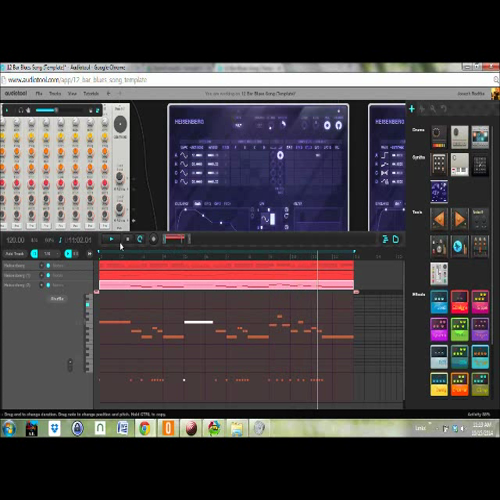Screen dimensions: 500x500
Task: Select the right-pointing orange arrow tool
Action: [x=459, y=219]
